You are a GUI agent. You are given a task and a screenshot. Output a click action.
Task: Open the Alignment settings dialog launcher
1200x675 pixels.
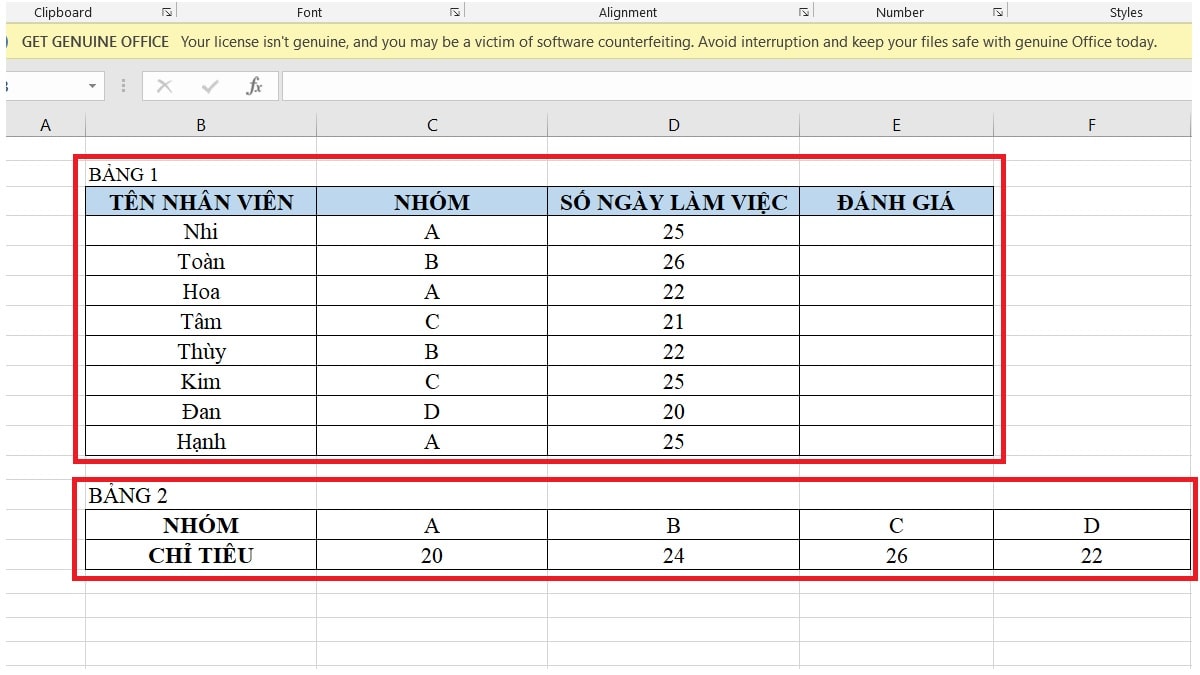click(x=803, y=13)
